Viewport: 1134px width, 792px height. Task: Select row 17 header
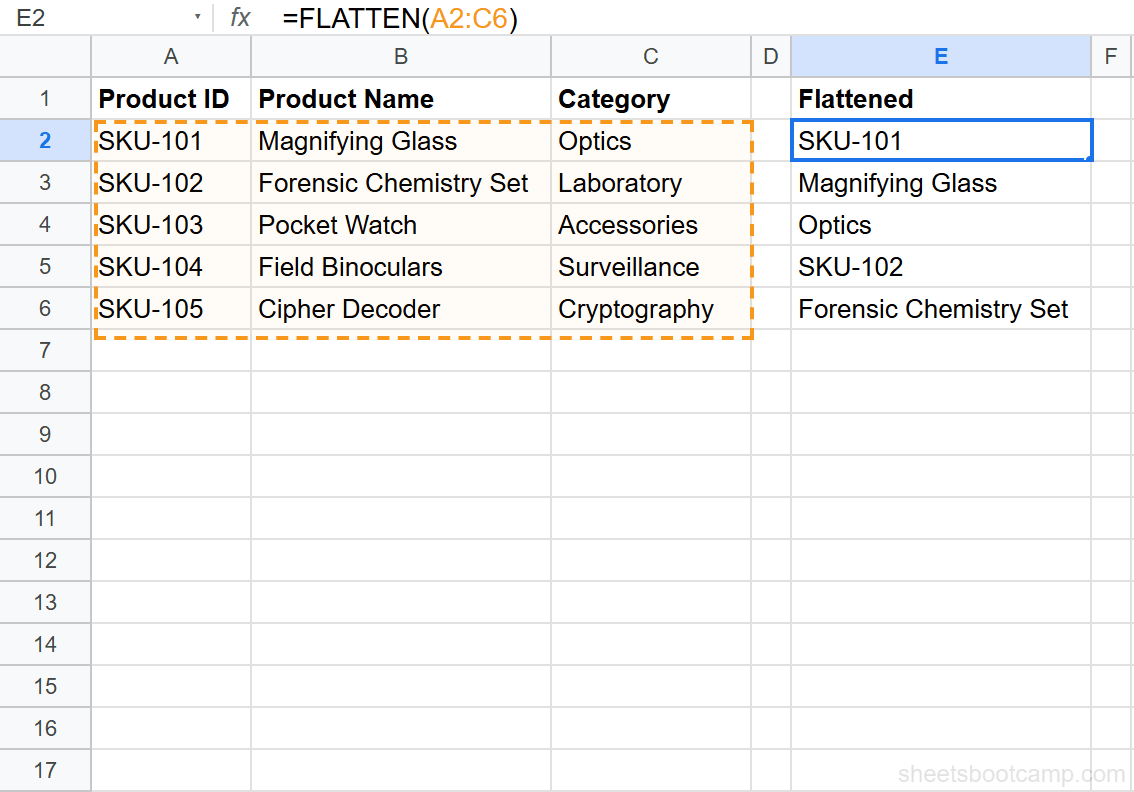coord(45,770)
